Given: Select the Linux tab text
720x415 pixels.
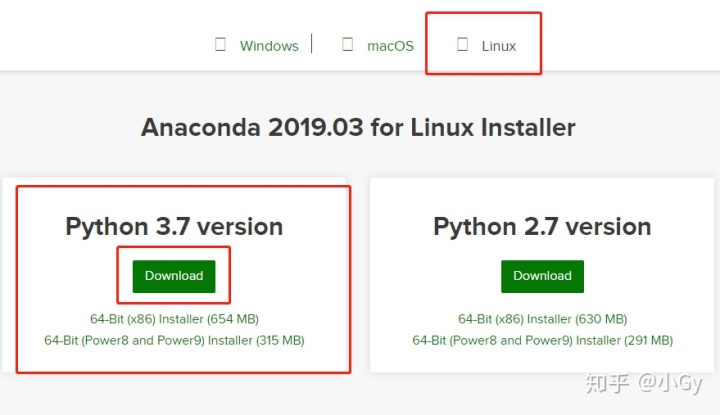Looking at the screenshot, I should 499,46.
